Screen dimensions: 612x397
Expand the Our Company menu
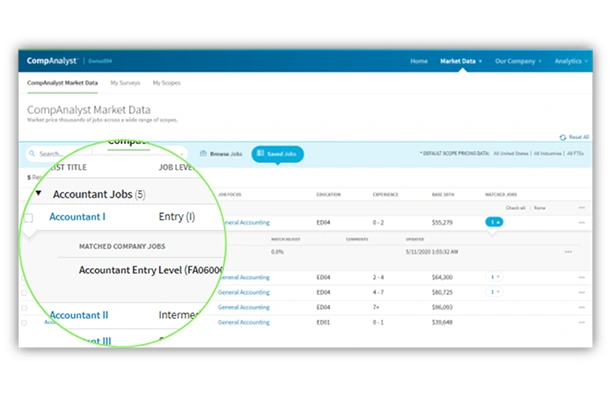[518, 61]
